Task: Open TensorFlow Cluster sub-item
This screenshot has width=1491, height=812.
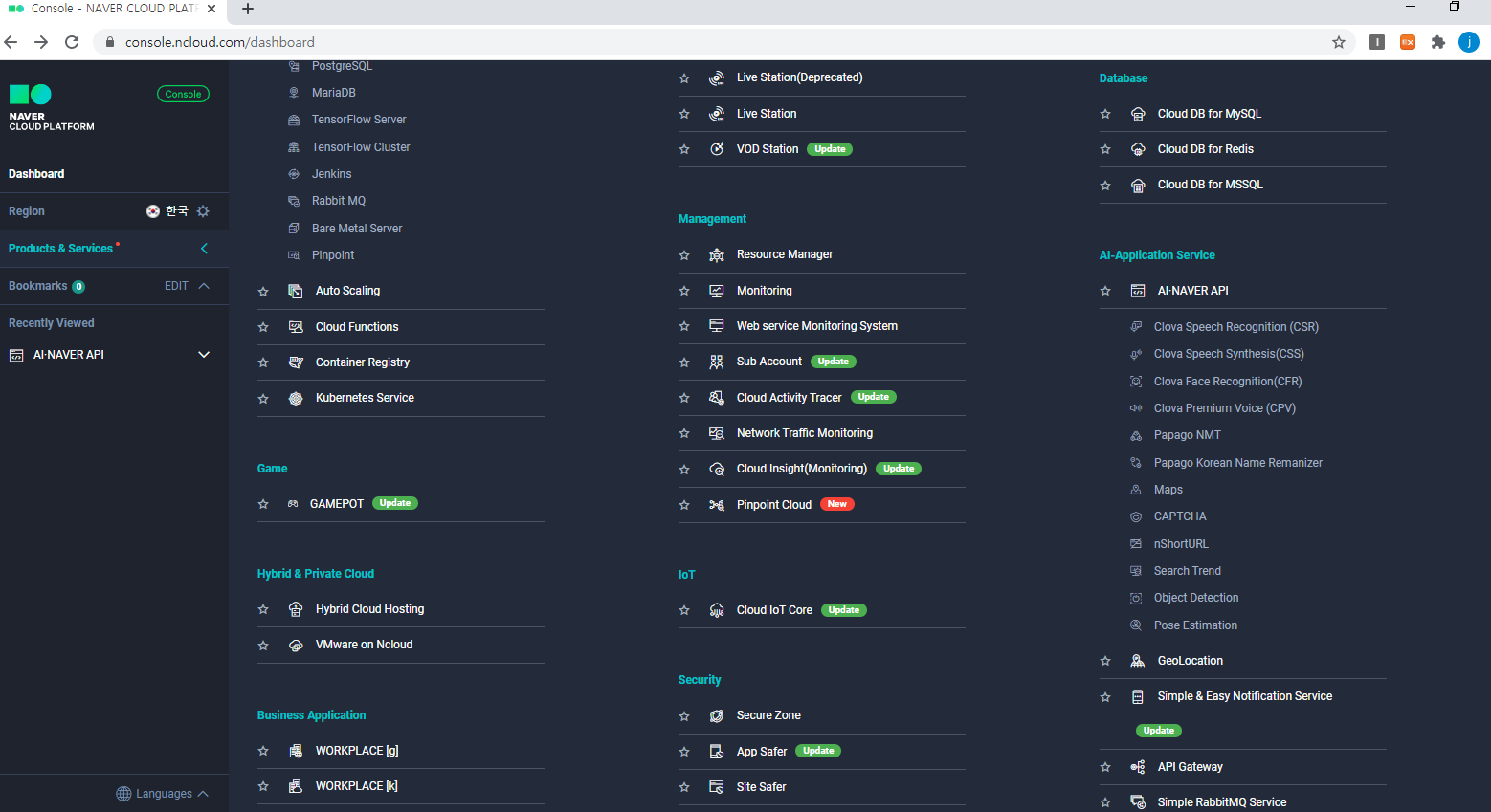Action: [361, 147]
